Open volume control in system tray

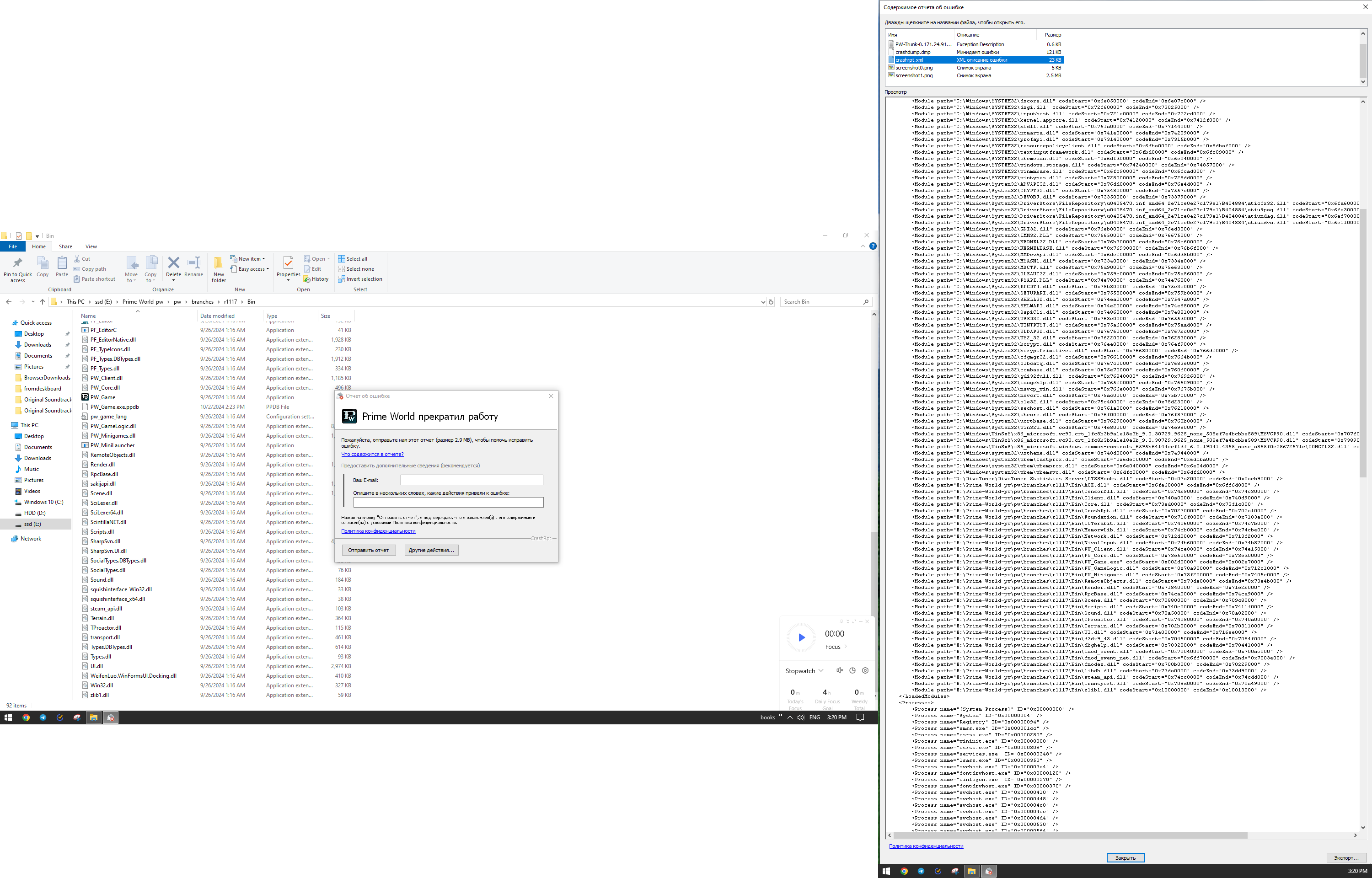pos(801,717)
